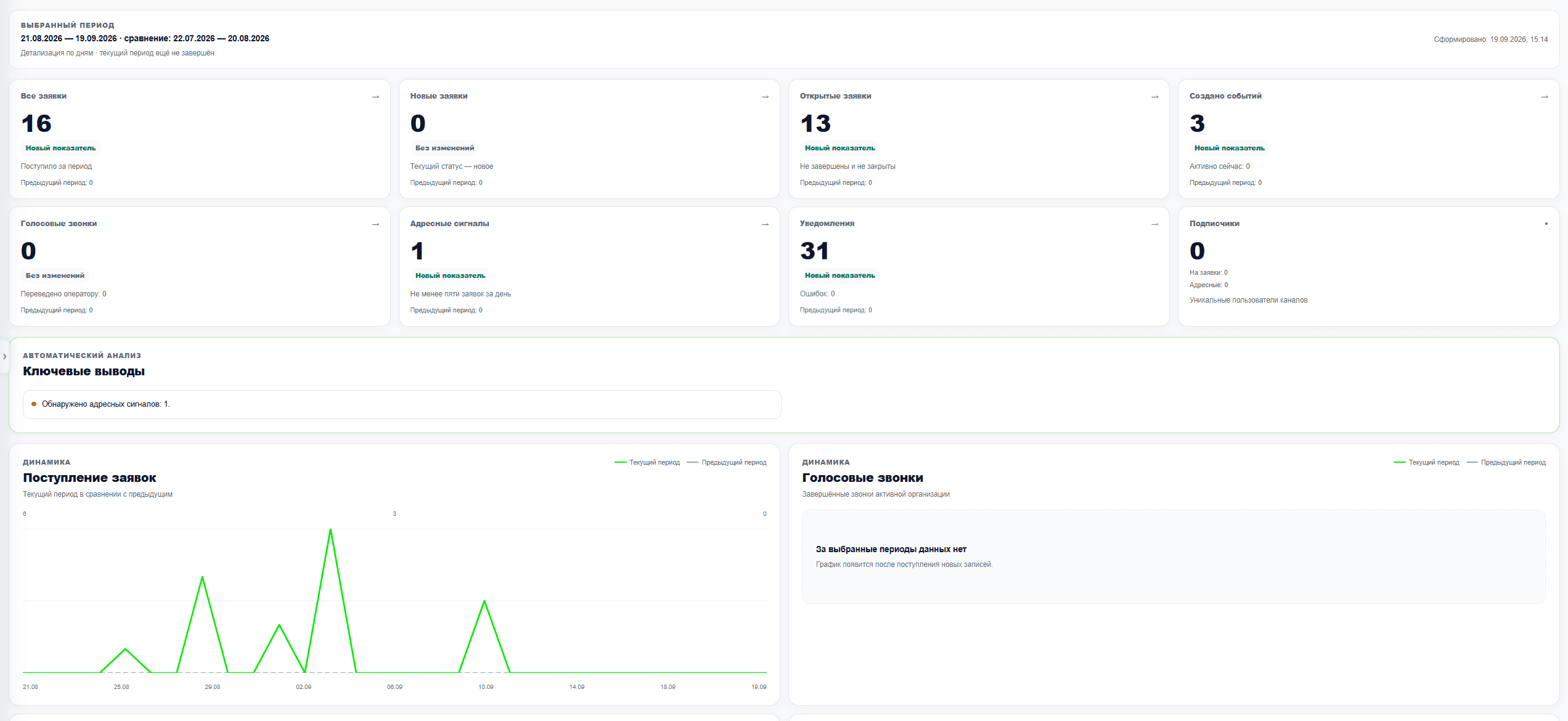The image size is (1568, 721).
Task: Open arrow on Создано событий card
Action: 1544,97
